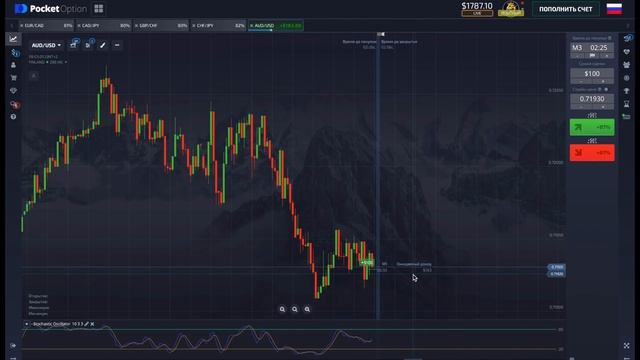Click the $1787.10 account balance
640x360 pixels.
pos(477,6)
